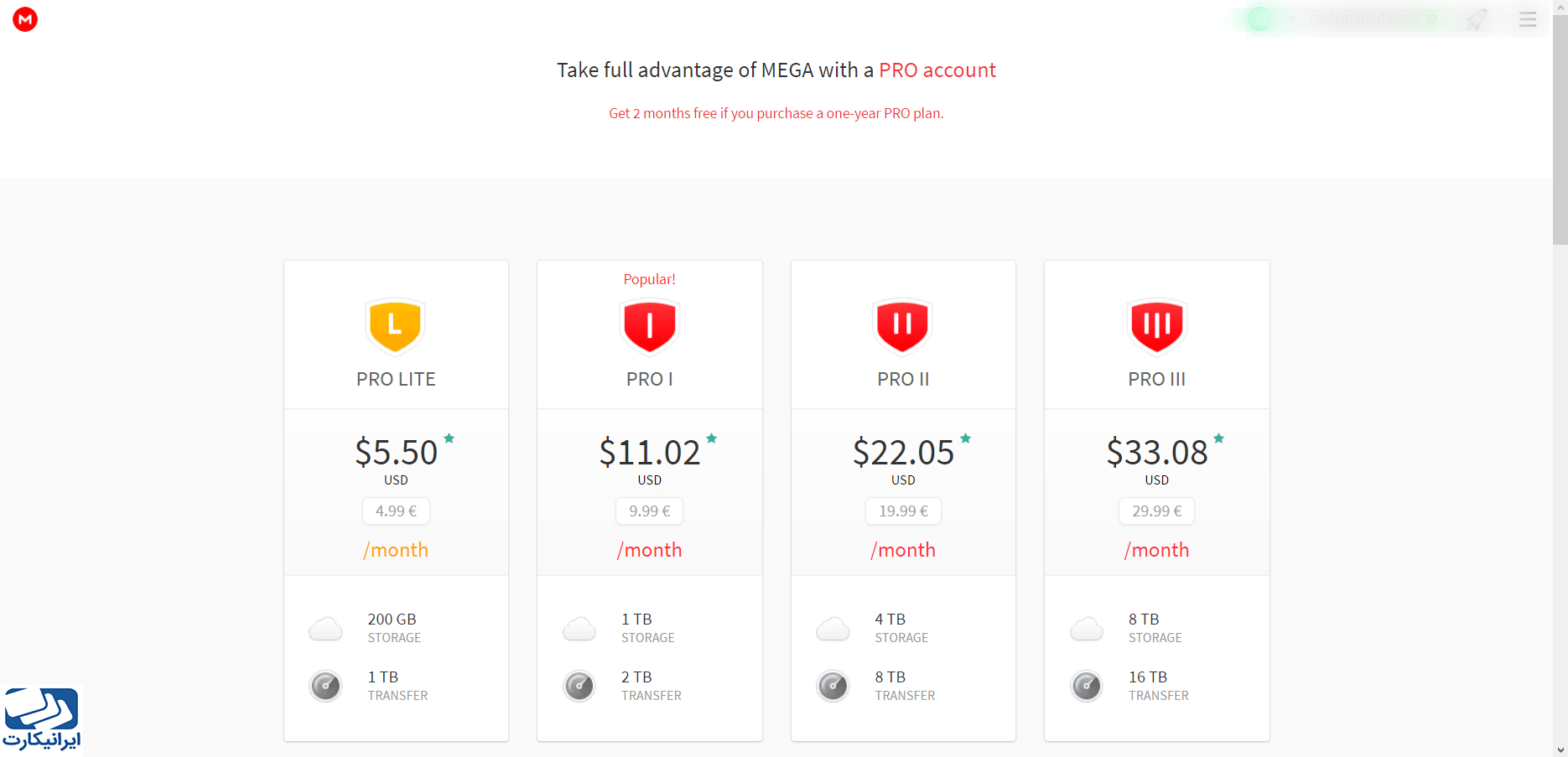Click the rocket icon in top bar
The height and width of the screenshot is (757, 1568).
click(x=1477, y=19)
